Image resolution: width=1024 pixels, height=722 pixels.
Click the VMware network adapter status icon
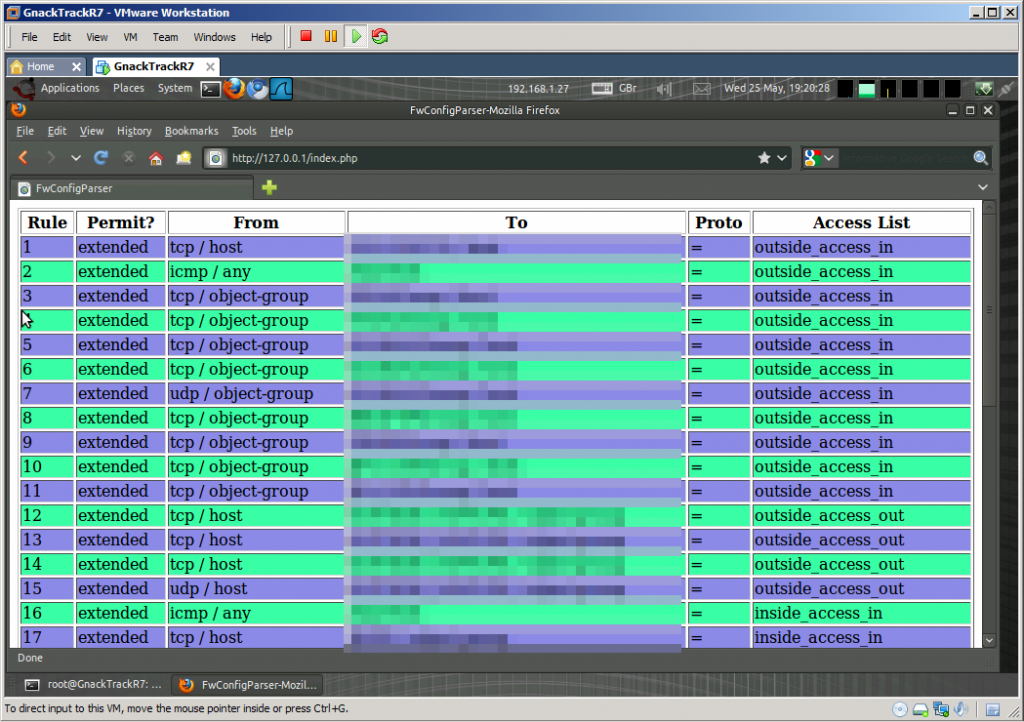[941, 710]
